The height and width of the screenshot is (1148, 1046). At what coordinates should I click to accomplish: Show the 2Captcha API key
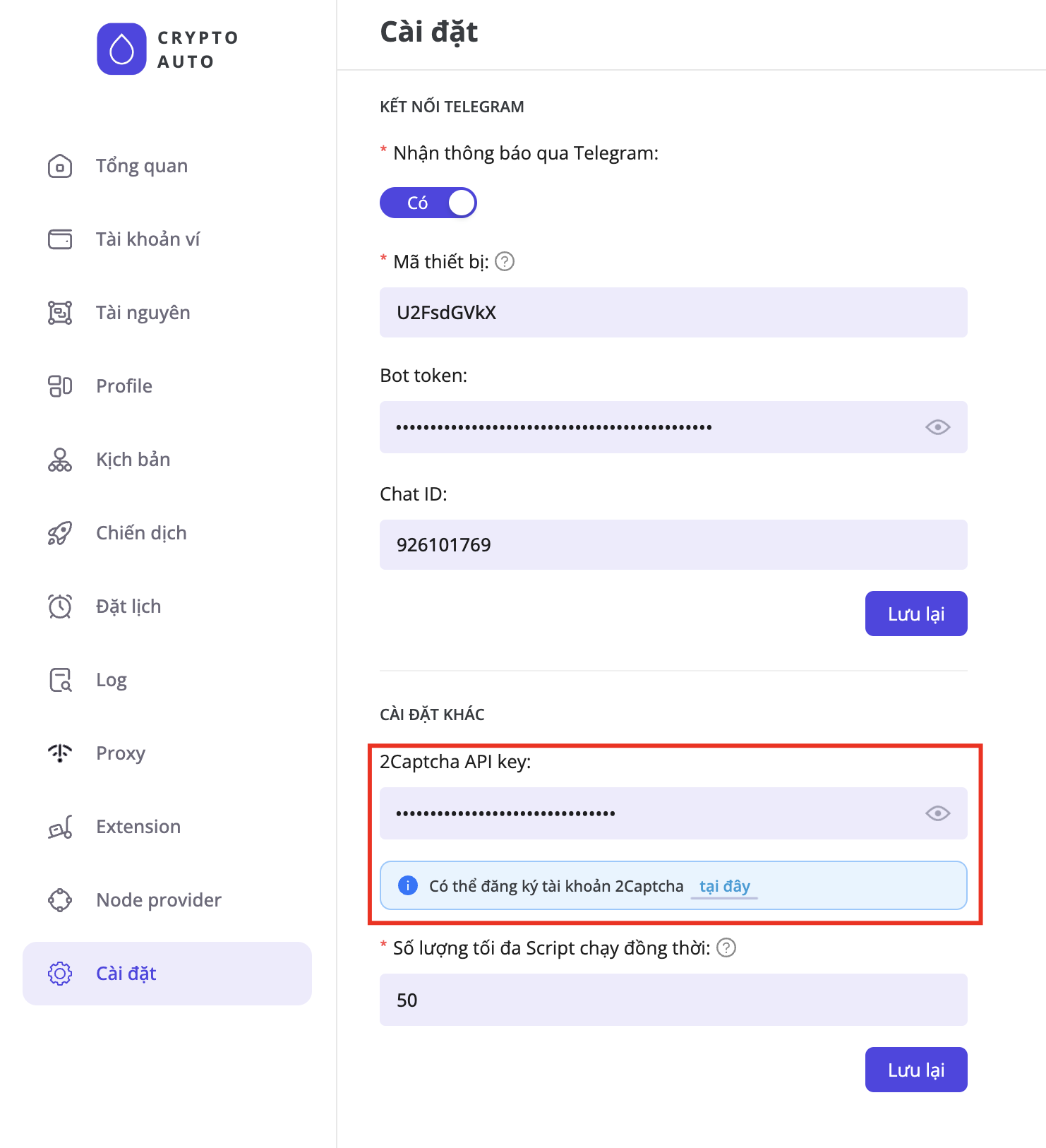pos(937,813)
